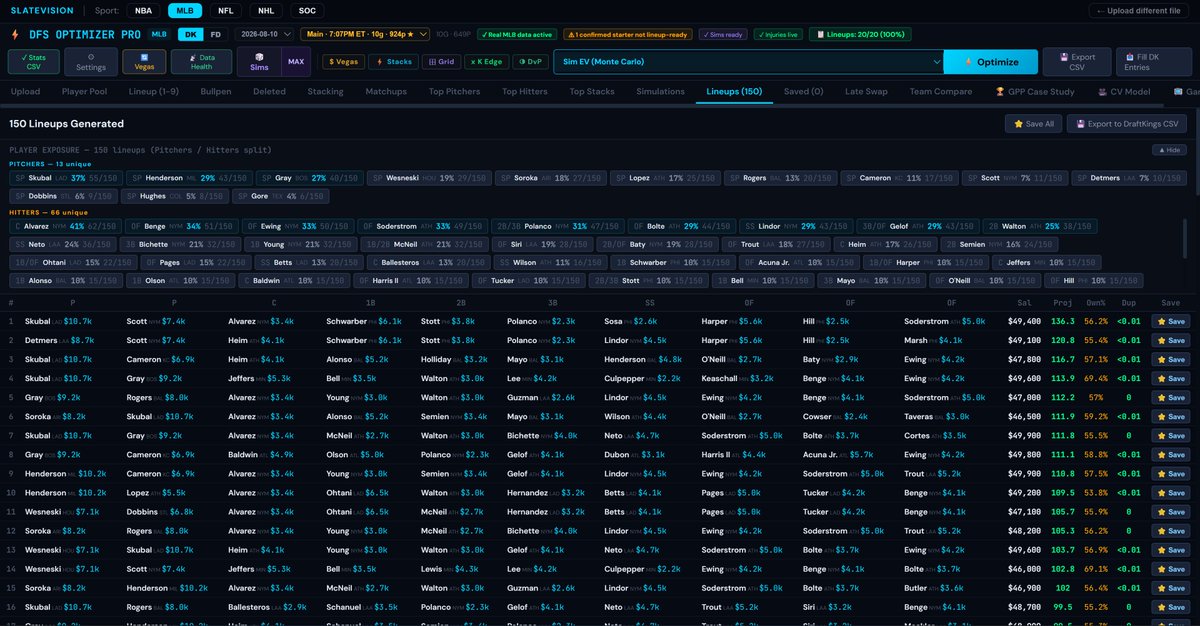
Task: Click the Stats CSV checkmark button
Action: tap(33, 62)
